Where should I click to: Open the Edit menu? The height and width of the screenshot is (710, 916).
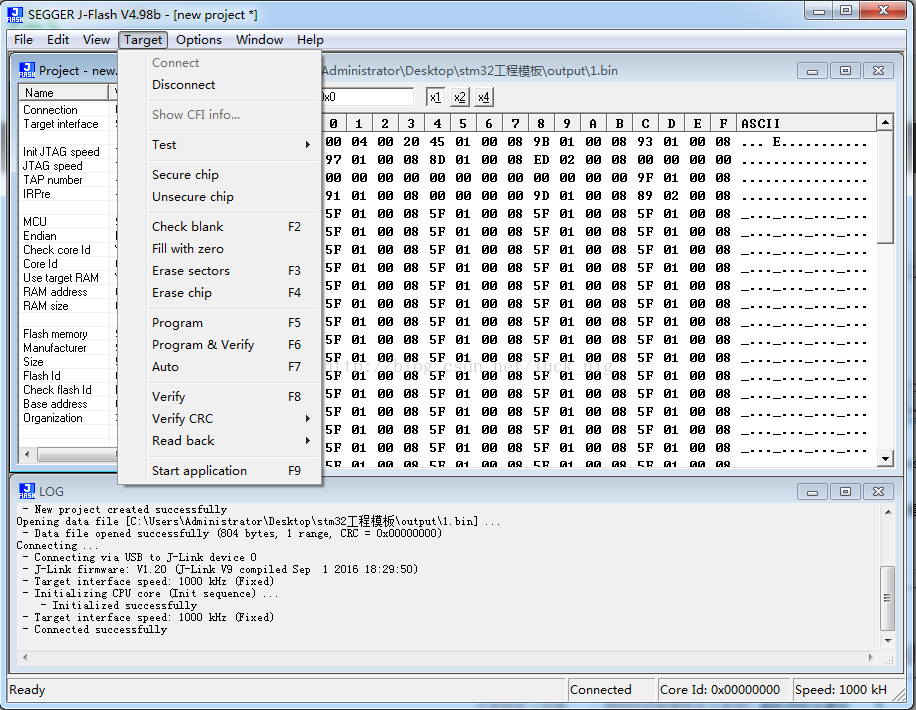pyautogui.click(x=58, y=40)
